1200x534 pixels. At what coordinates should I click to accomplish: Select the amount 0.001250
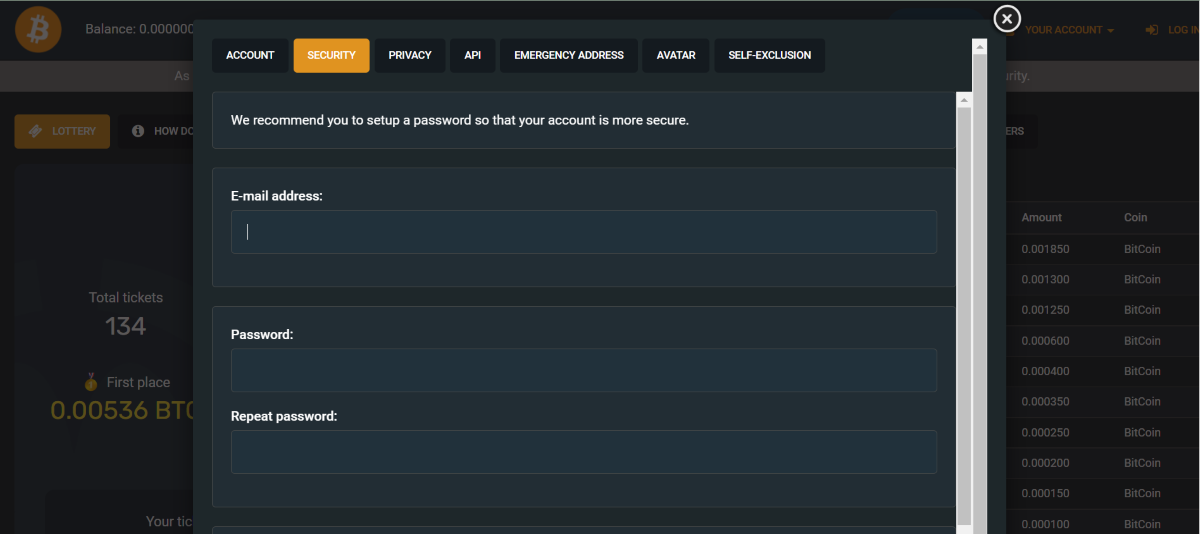coord(1043,310)
